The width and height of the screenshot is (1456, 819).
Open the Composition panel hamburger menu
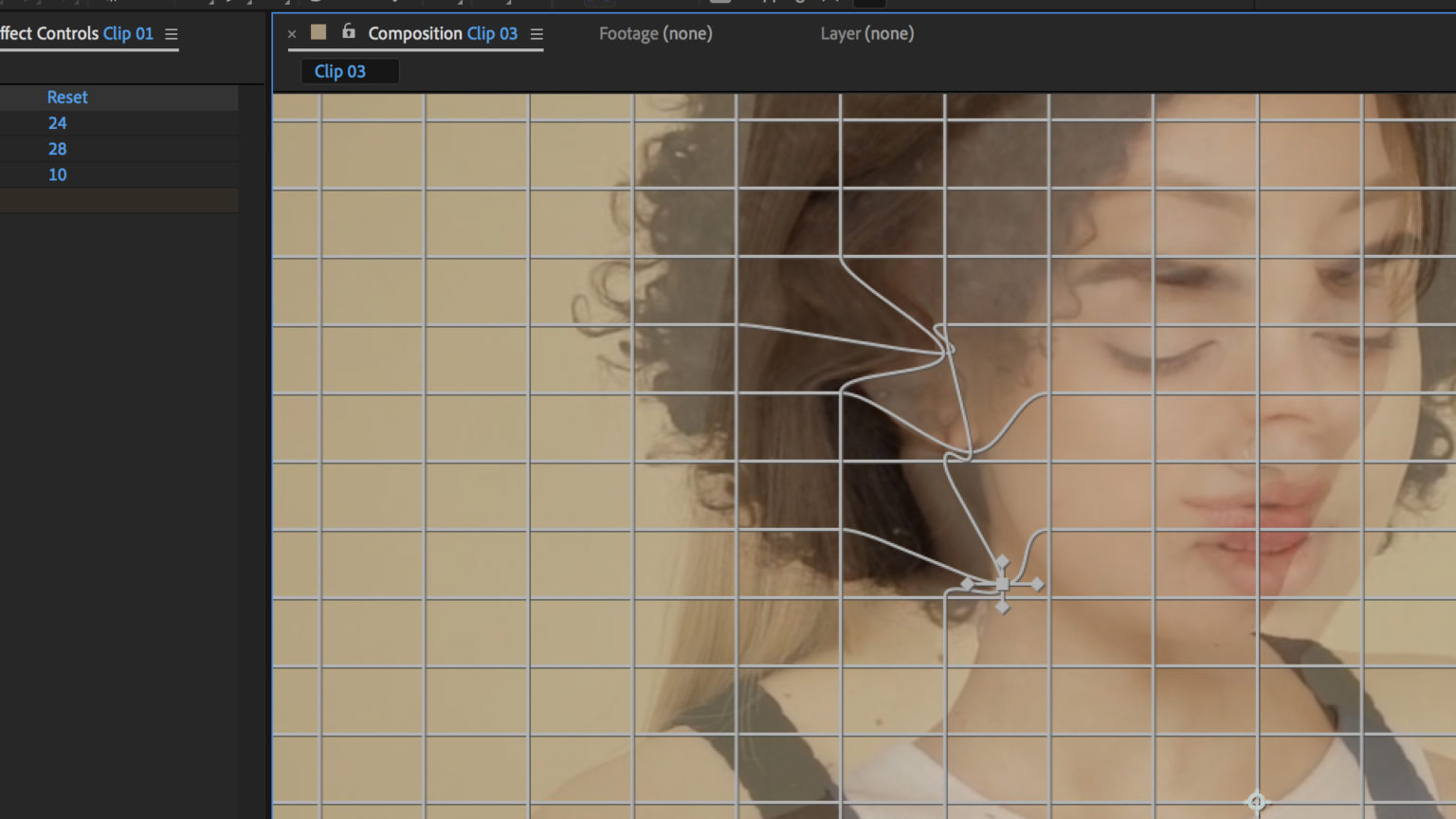point(537,34)
